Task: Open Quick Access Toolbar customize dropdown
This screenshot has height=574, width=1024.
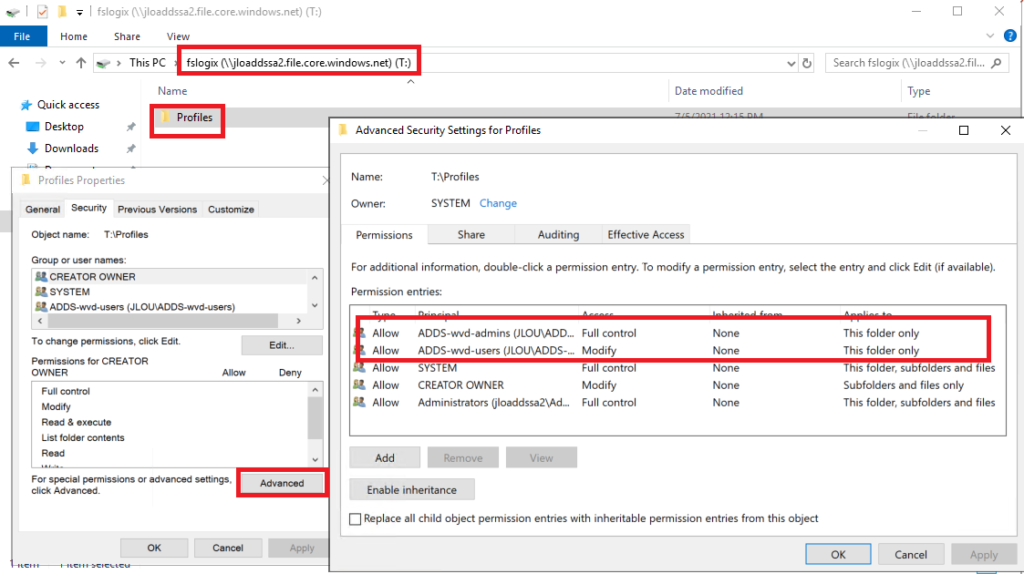Action: point(79,12)
